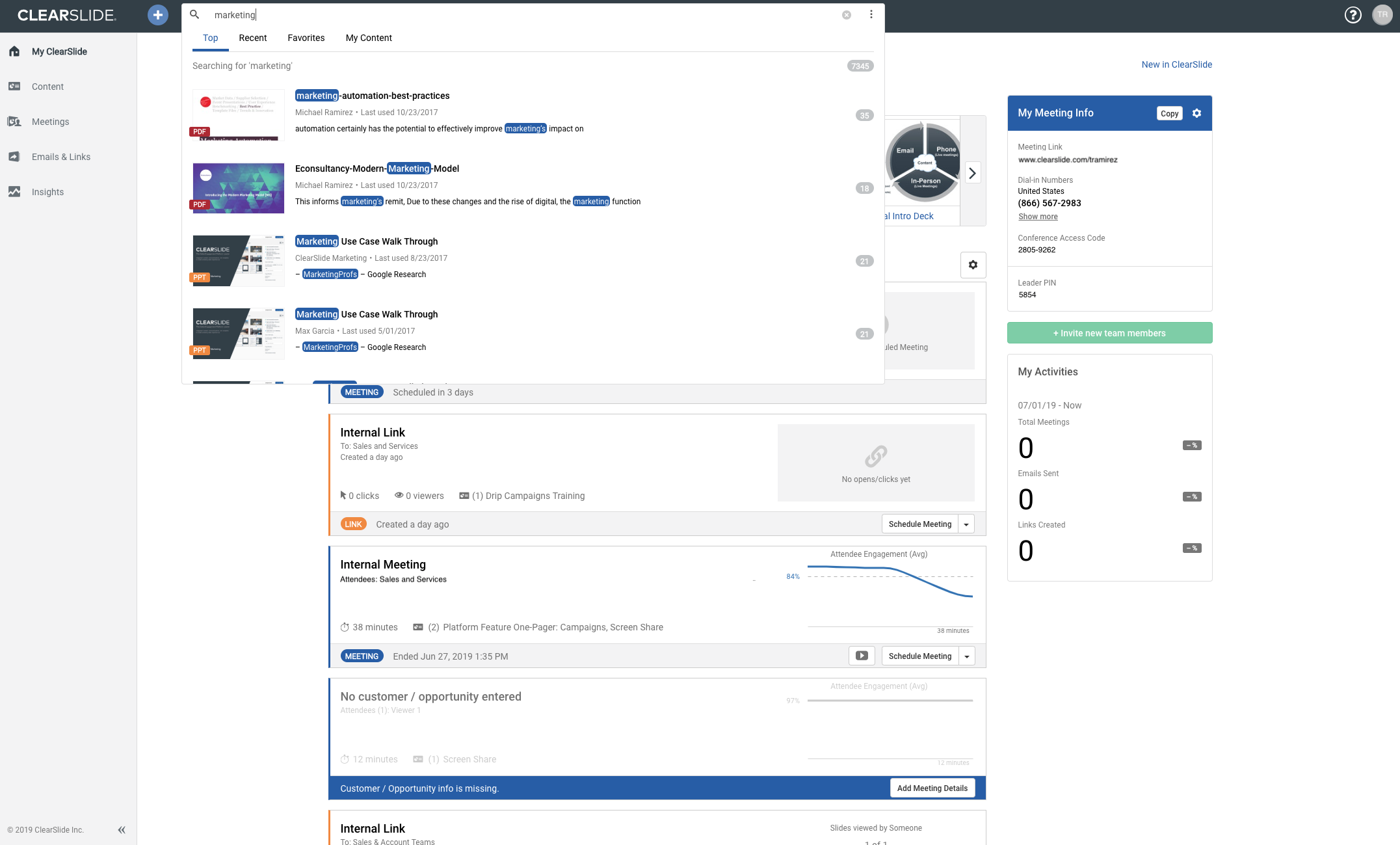The image size is (1400, 845).
Task: Open Meetings in sidebar
Action: pyautogui.click(x=50, y=122)
